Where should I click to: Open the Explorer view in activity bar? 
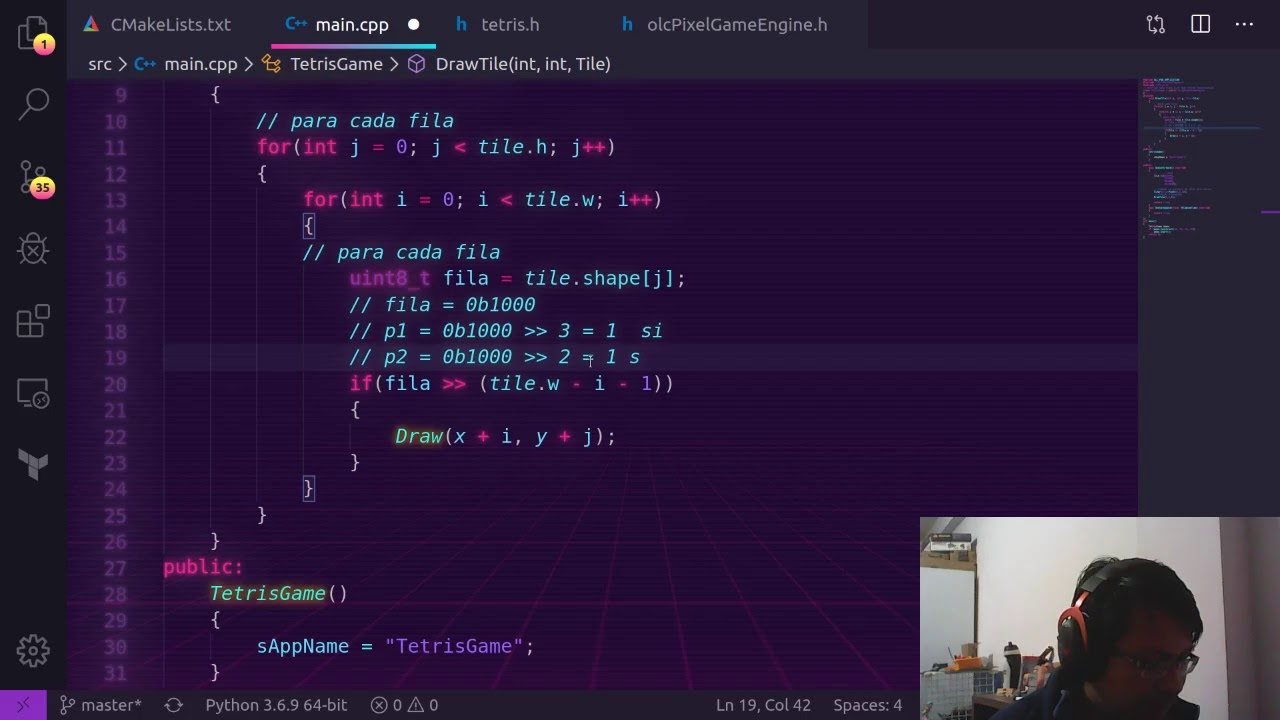tap(33, 33)
